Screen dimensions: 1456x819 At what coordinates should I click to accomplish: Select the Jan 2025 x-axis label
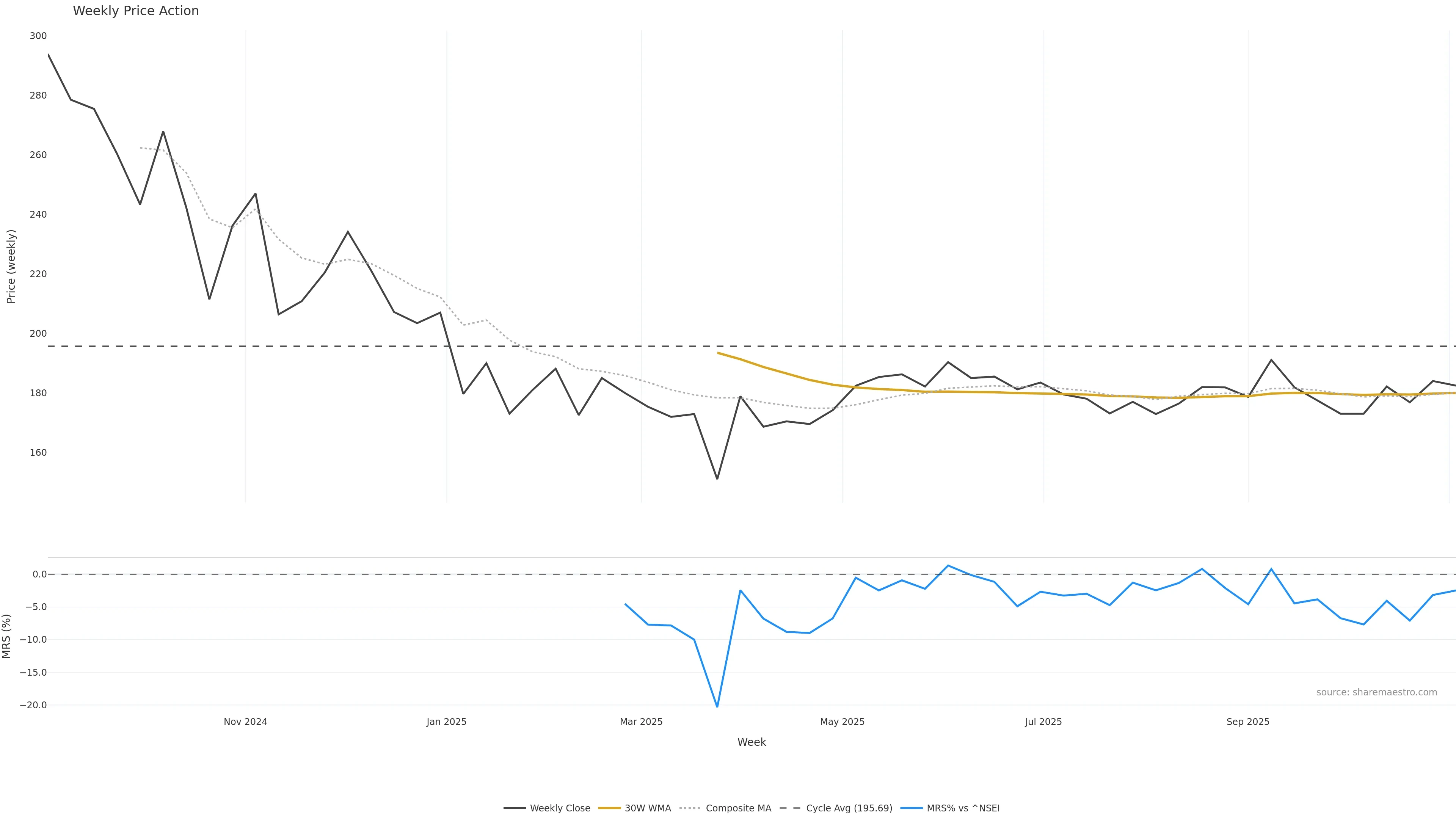[447, 722]
